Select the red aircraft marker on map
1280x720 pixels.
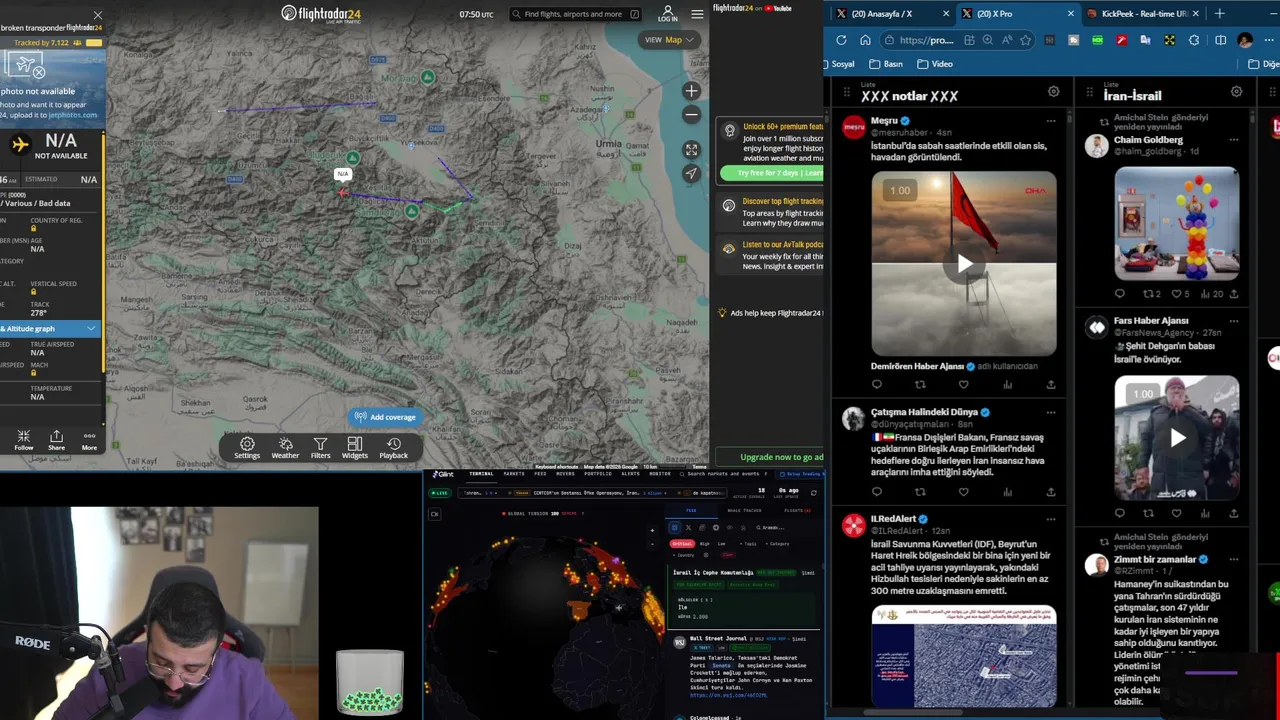[x=343, y=192]
